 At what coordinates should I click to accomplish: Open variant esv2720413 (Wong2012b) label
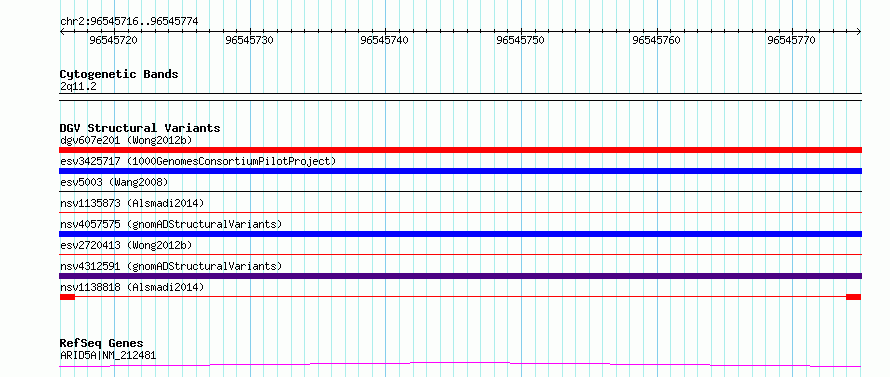tap(126, 245)
